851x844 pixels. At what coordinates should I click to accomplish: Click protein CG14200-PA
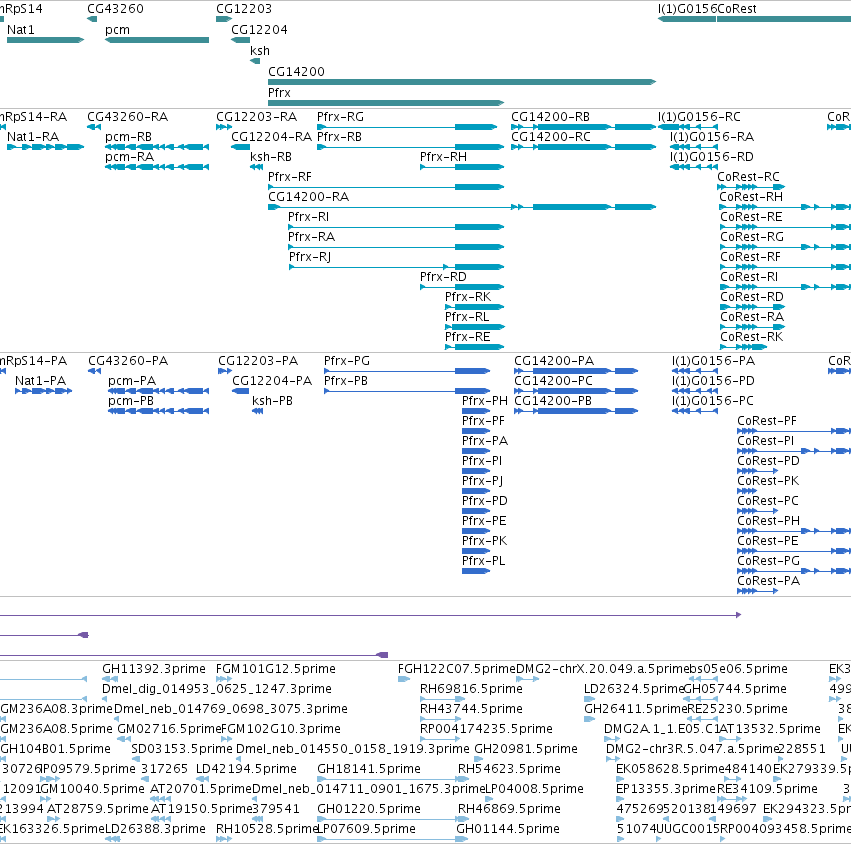576,371
